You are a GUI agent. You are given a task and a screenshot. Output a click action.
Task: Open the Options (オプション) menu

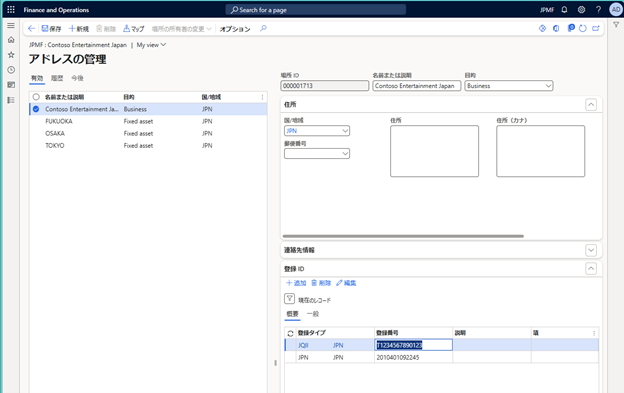(235, 29)
